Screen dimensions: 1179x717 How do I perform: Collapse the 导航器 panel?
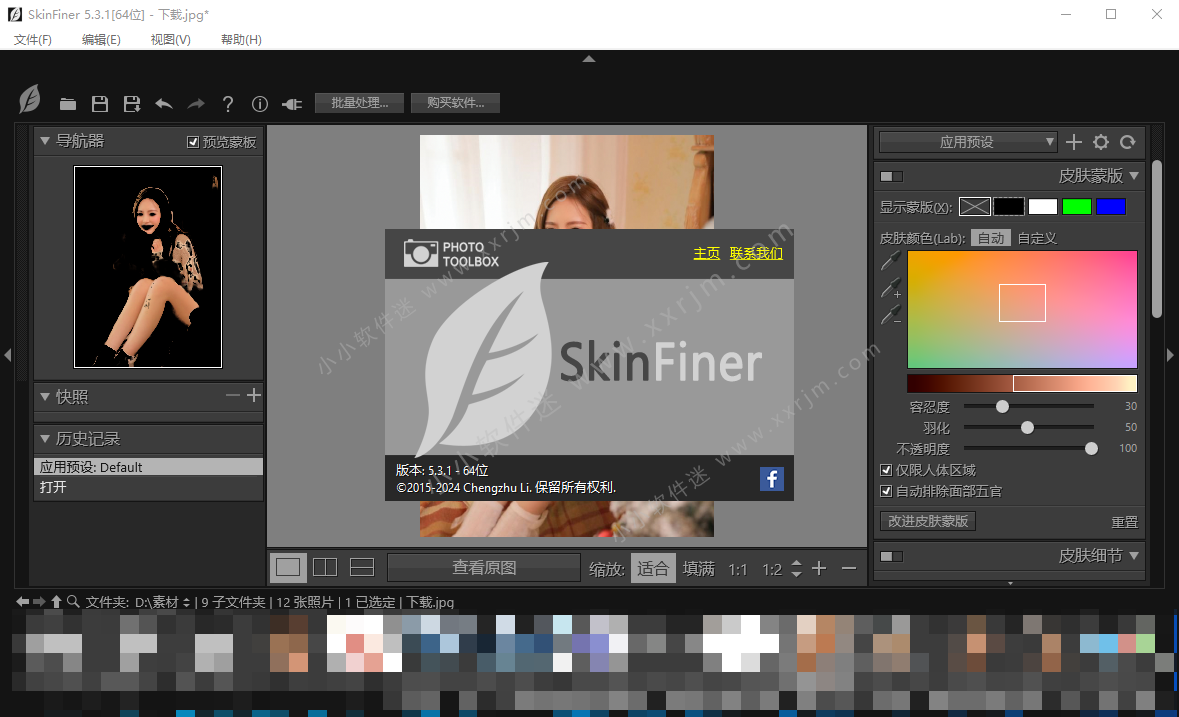(45, 141)
